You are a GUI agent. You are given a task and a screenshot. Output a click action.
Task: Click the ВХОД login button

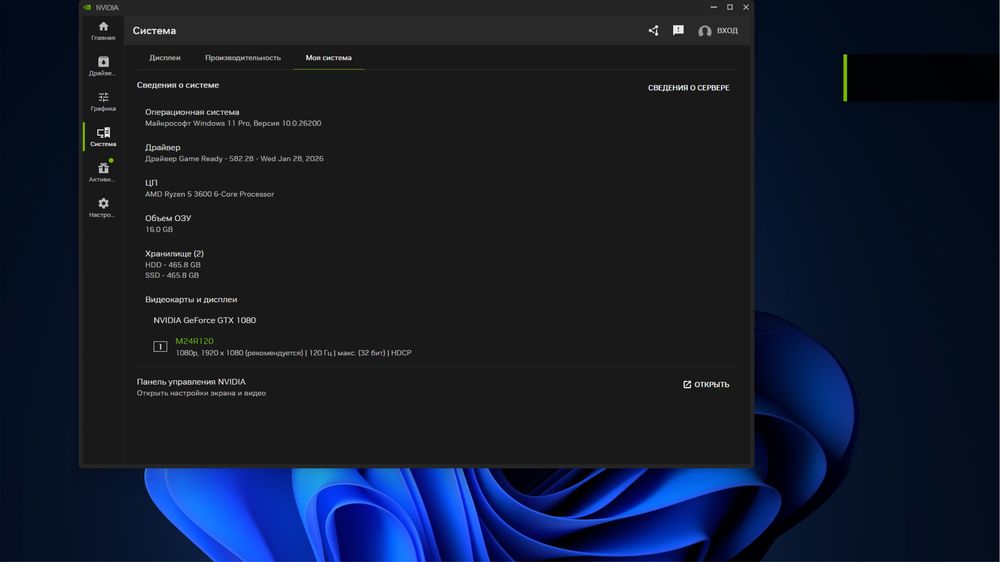(727, 31)
